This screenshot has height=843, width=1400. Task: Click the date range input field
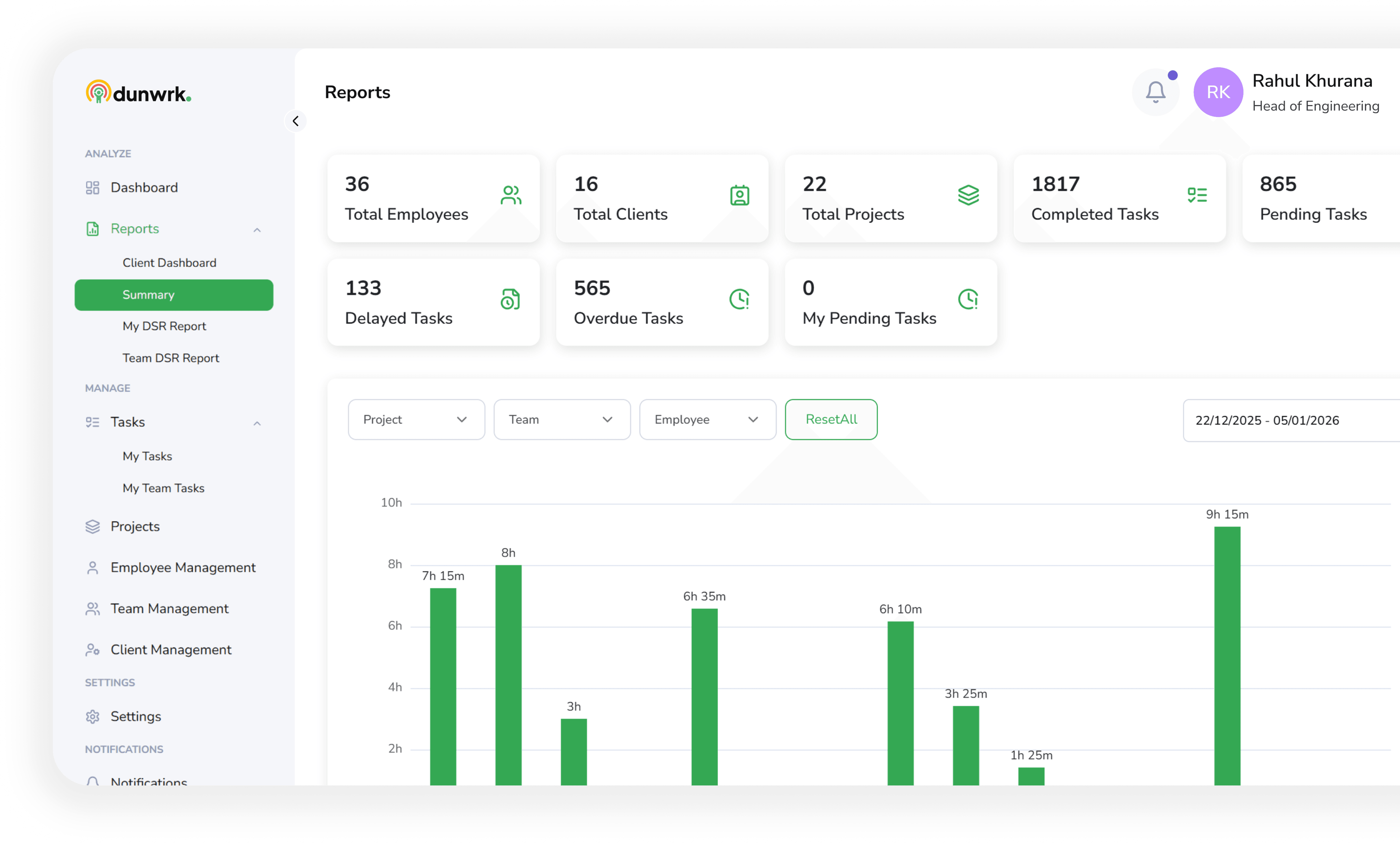pyautogui.click(x=1290, y=420)
